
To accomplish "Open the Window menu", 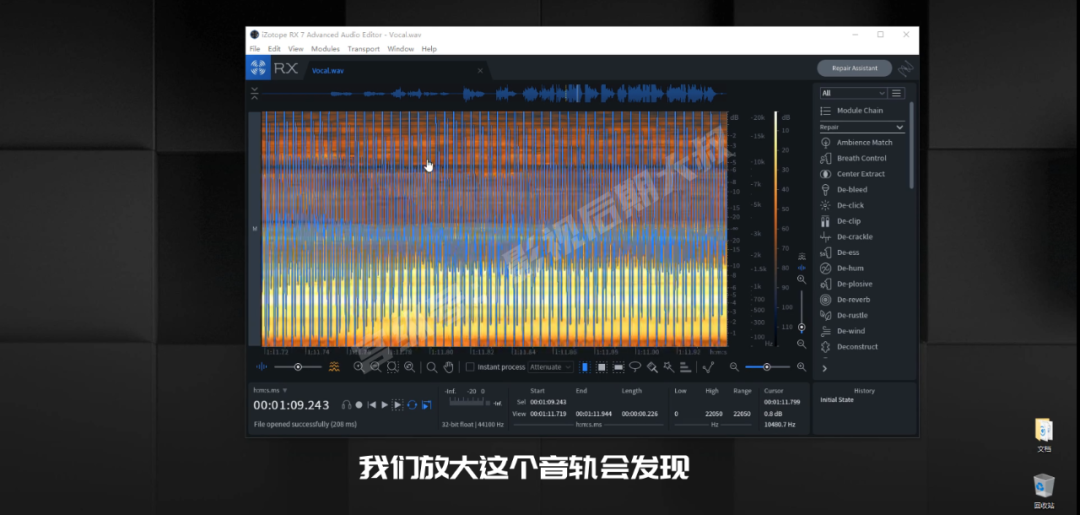I will coord(400,49).
